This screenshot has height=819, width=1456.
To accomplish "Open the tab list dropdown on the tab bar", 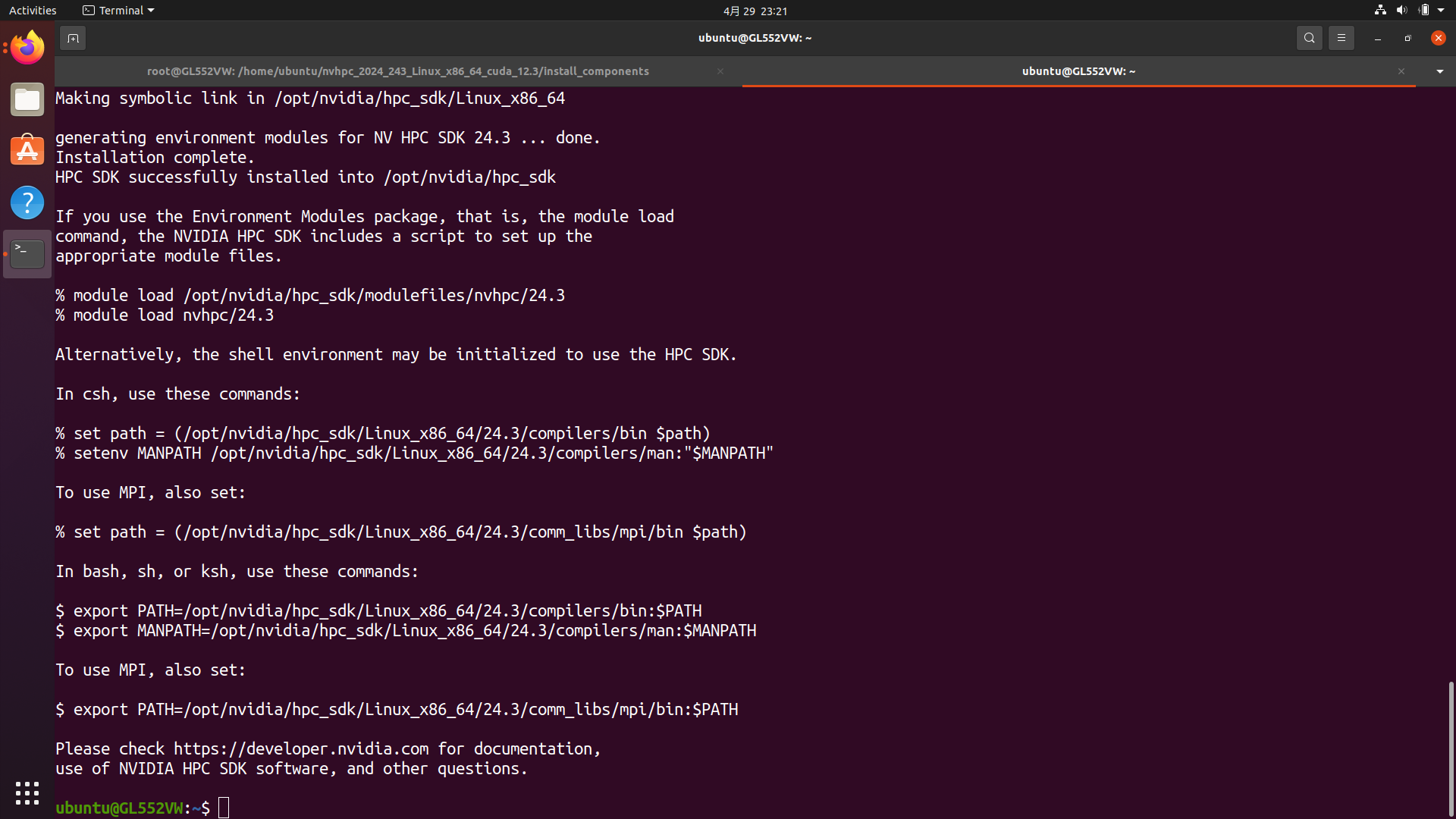I will [x=1439, y=71].
